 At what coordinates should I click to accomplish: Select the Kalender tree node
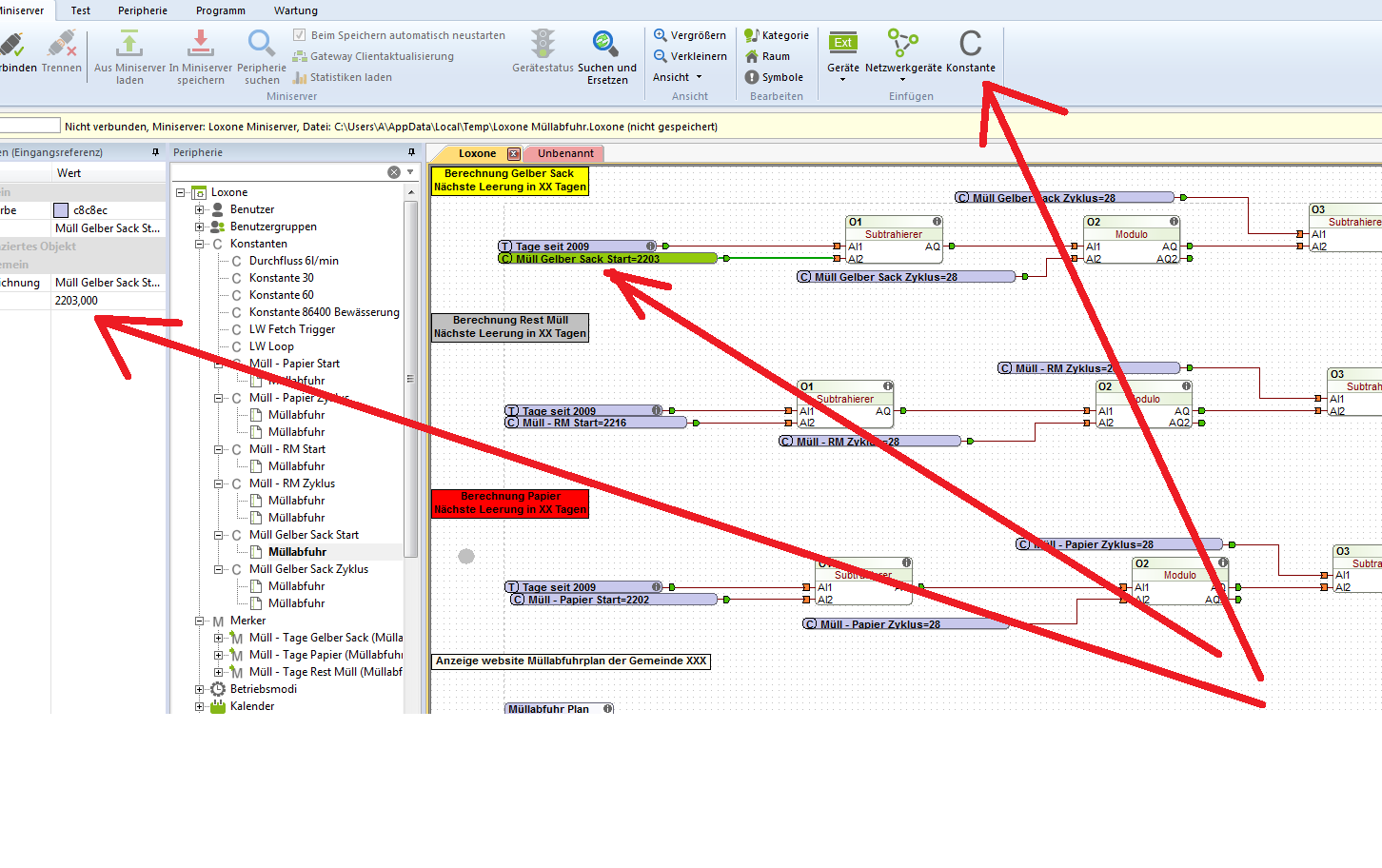[x=252, y=706]
